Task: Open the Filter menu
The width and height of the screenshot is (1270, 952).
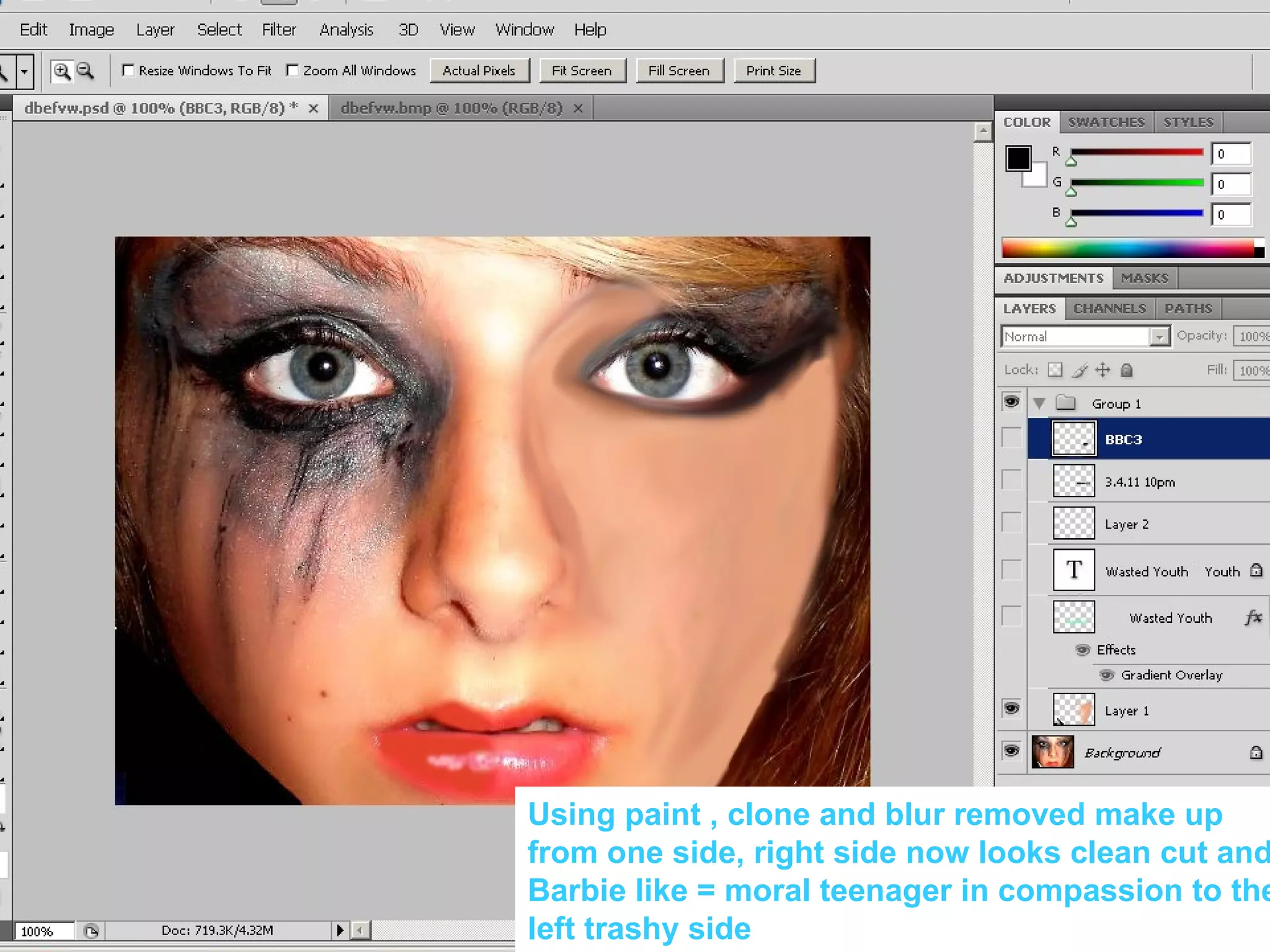Action: tap(279, 30)
